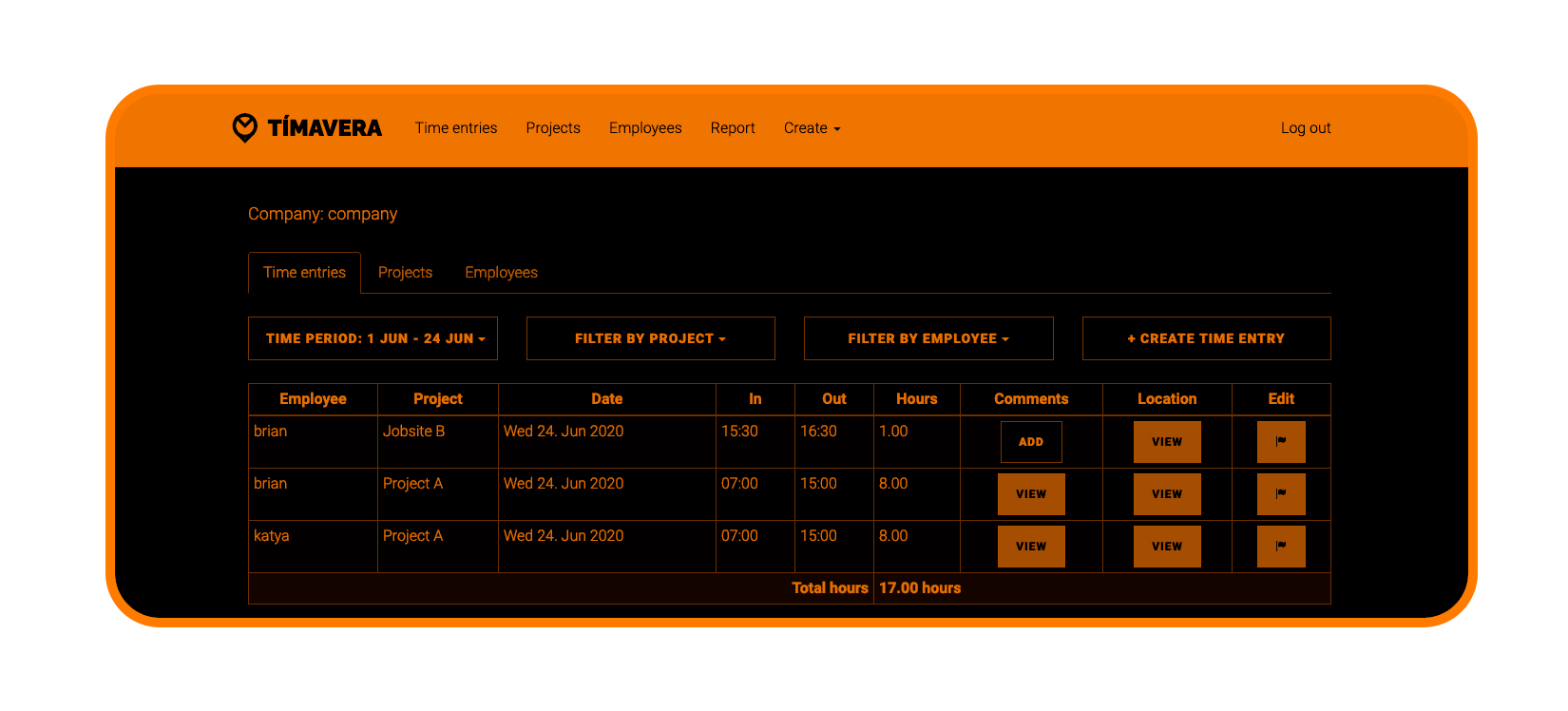Click the Edit column header

pyautogui.click(x=1281, y=399)
